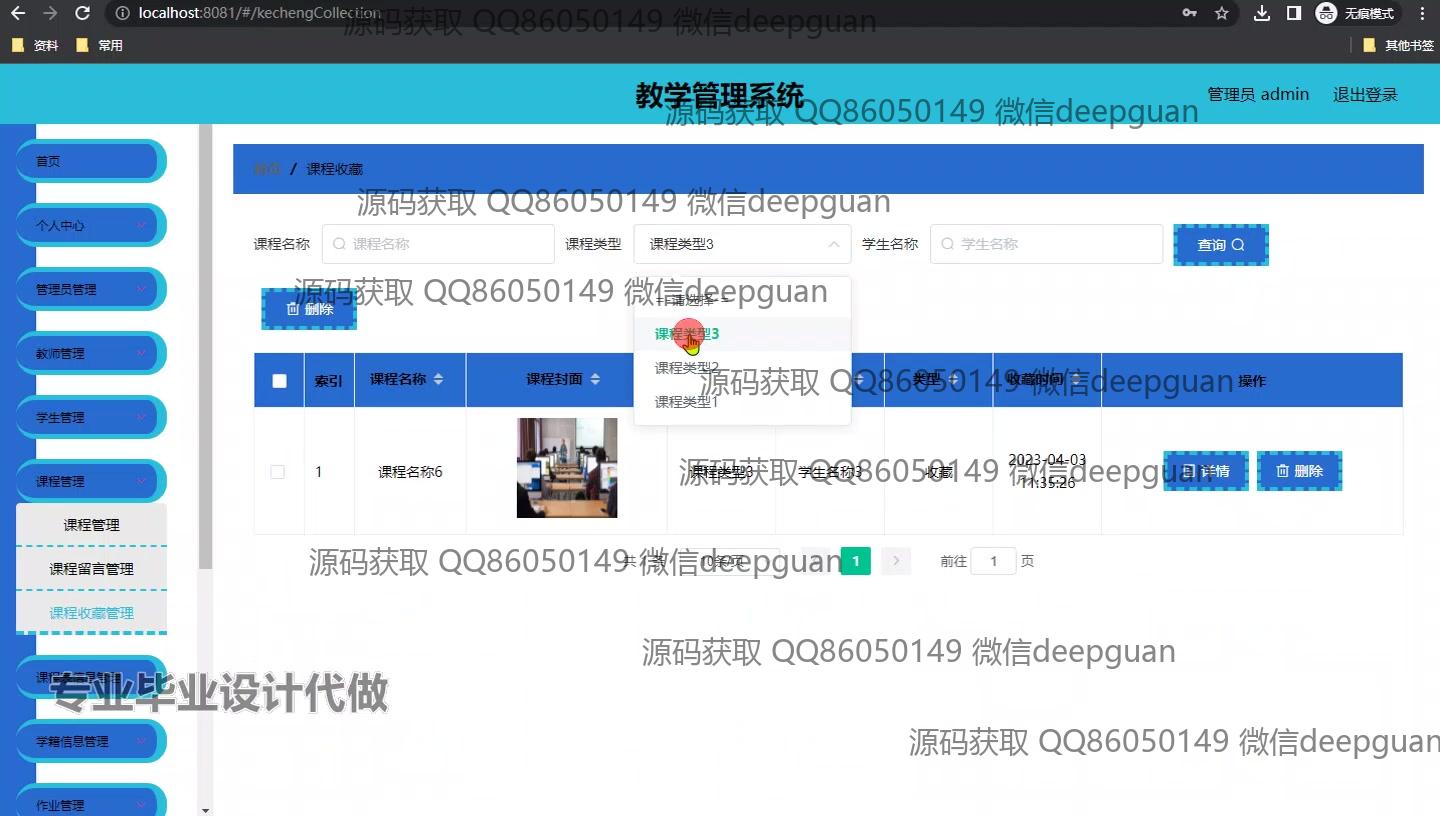Open 课程收藏管理 submenu item
Image resolution: width=1440 pixels, height=816 pixels.
coord(91,613)
